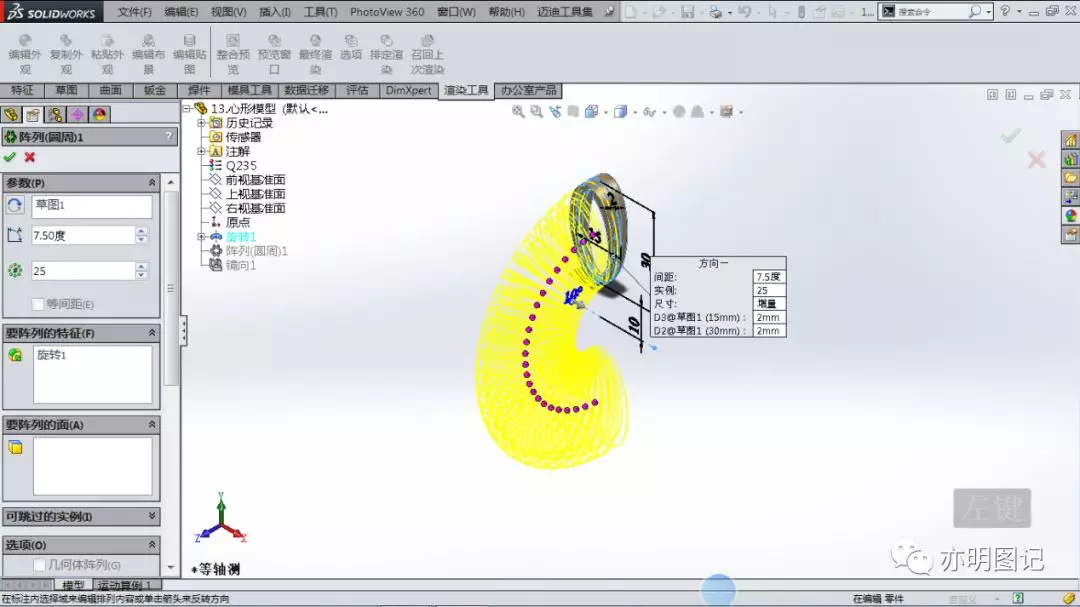This screenshot has width=1080, height=607.
Task: Click the Edit Decal (编辑贴图) tool
Action: (189, 54)
